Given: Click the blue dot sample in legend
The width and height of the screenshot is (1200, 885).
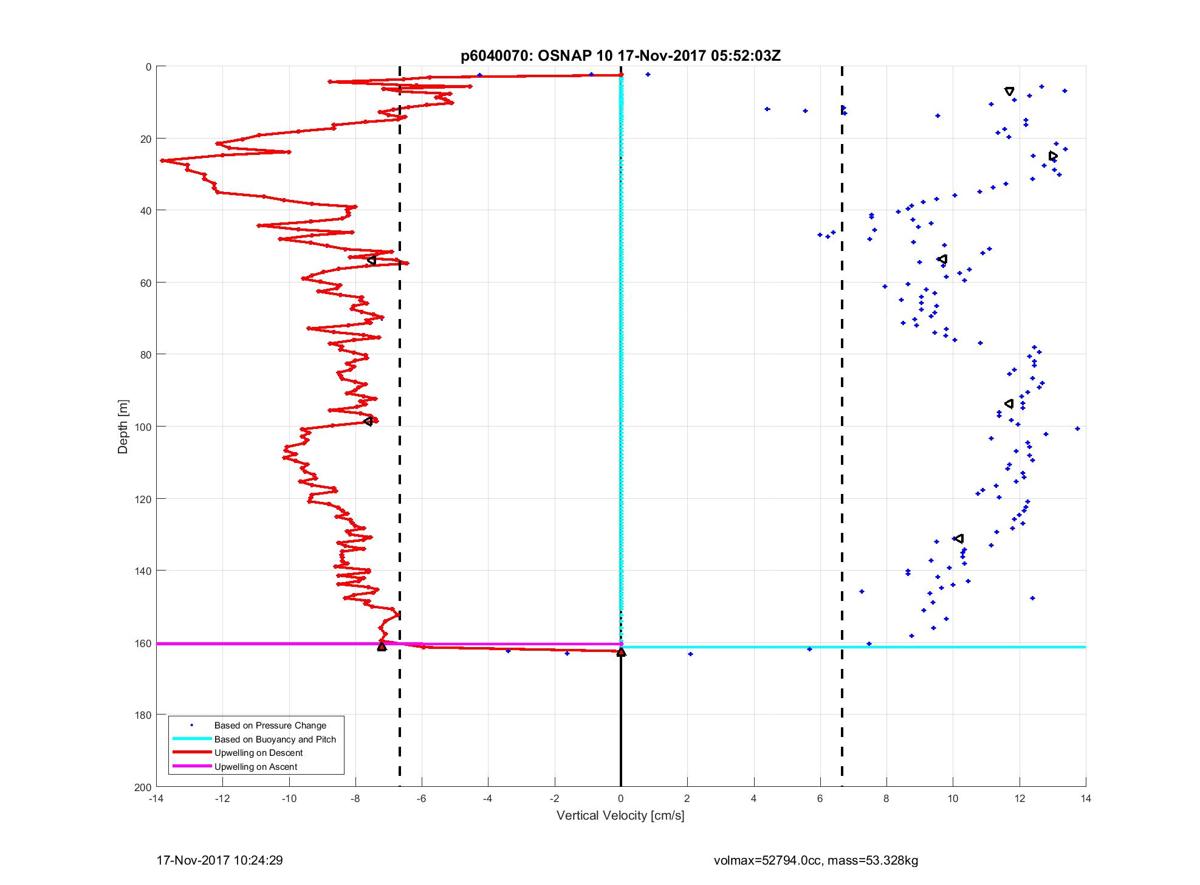Looking at the screenshot, I should tap(190, 725).
